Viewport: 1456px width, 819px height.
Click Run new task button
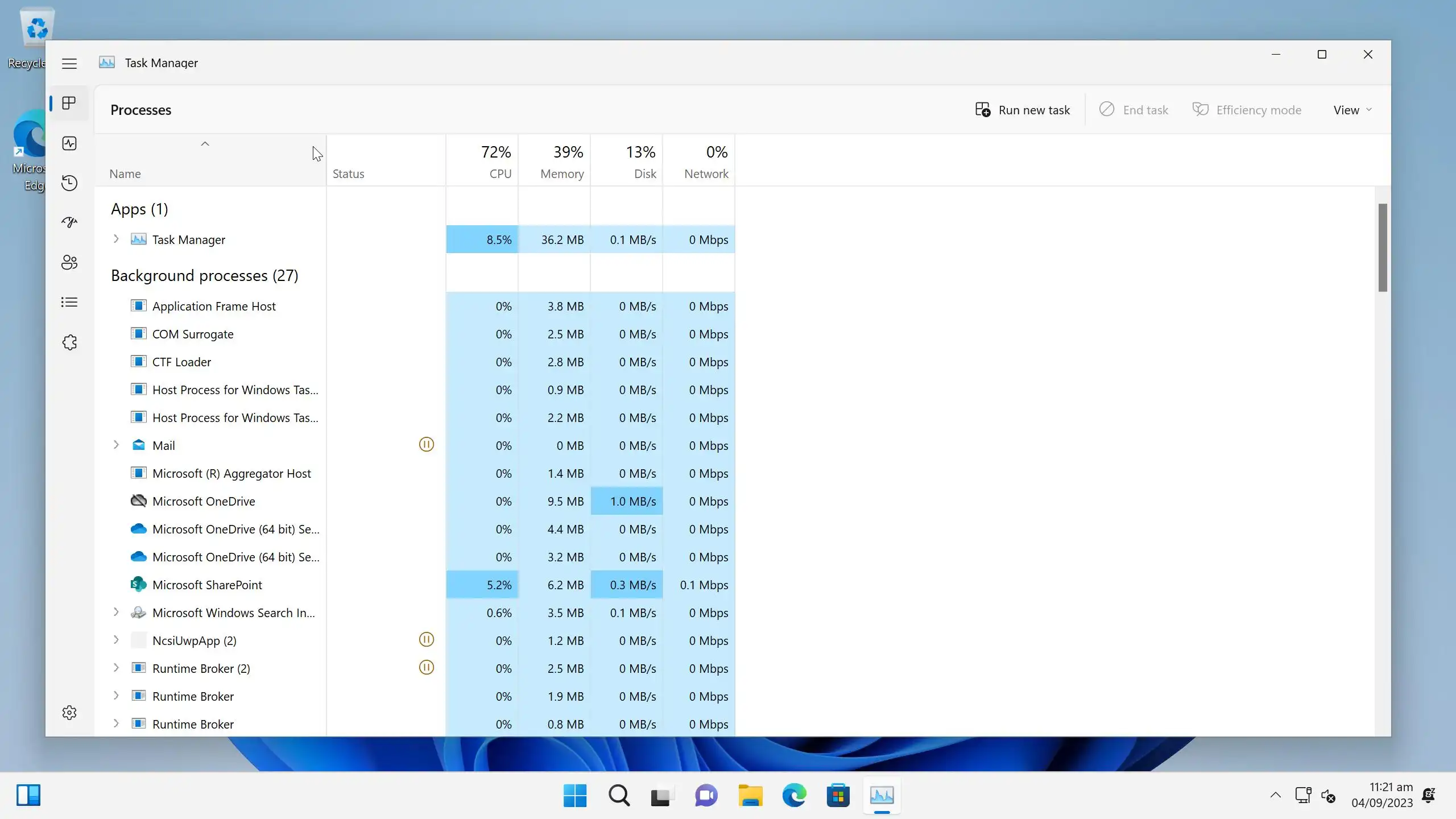pyautogui.click(x=1023, y=110)
